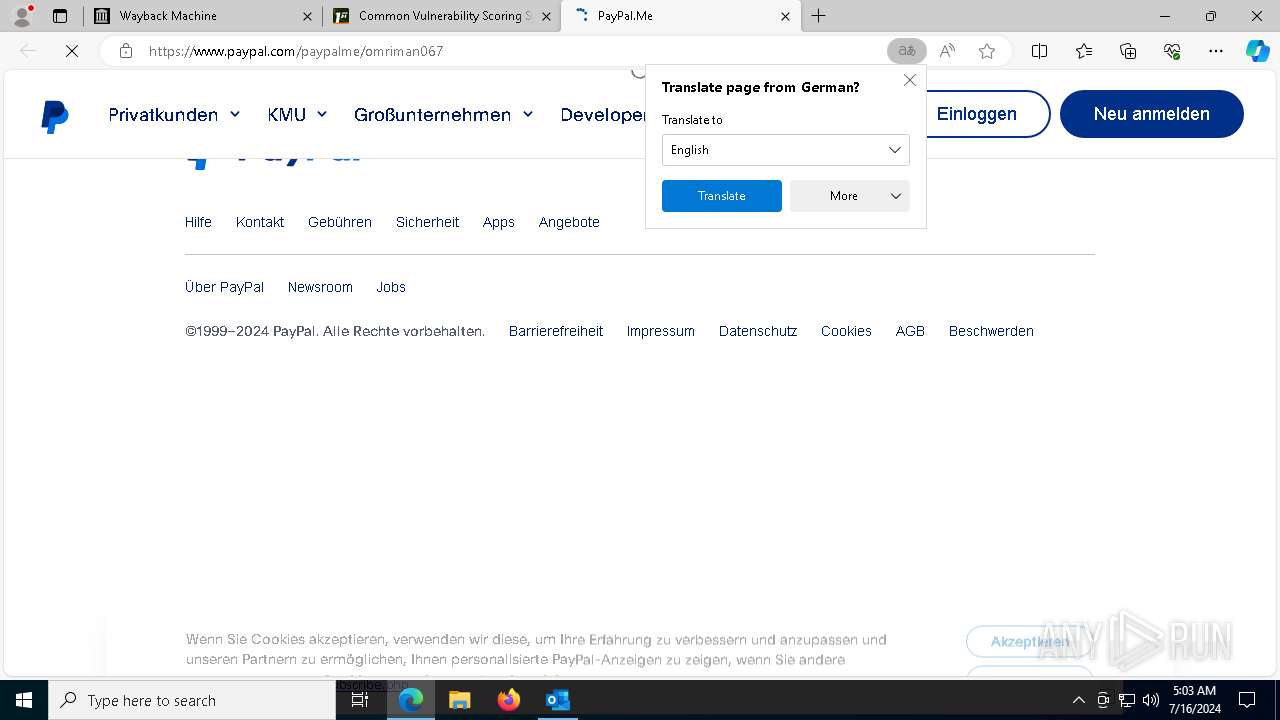Viewport: 1280px width, 720px height.
Task: Expand the KMU menu
Action: pos(297,115)
